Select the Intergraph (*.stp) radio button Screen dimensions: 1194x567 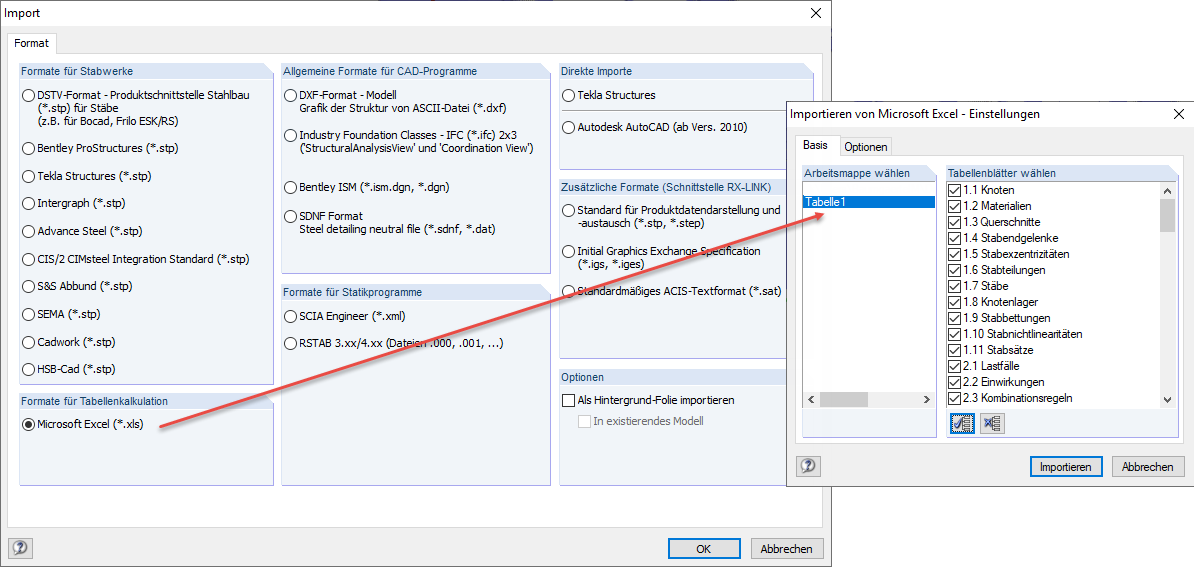pos(29,204)
